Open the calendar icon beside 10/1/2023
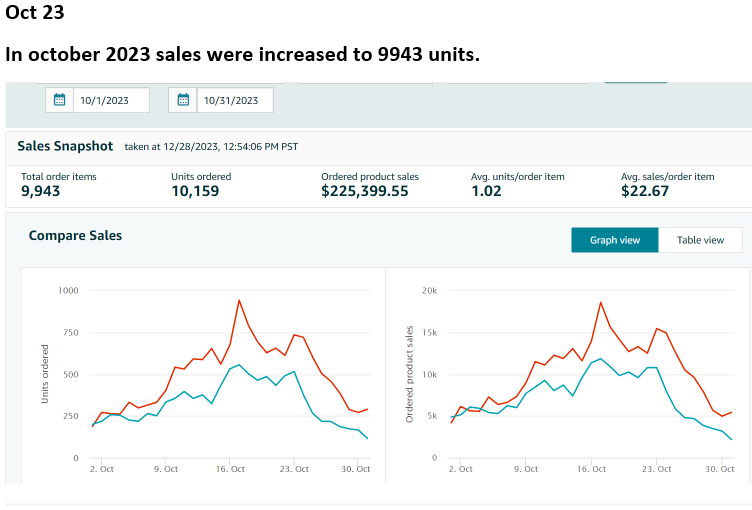Image resolution: width=752 pixels, height=510 pixels. pyautogui.click(x=59, y=100)
